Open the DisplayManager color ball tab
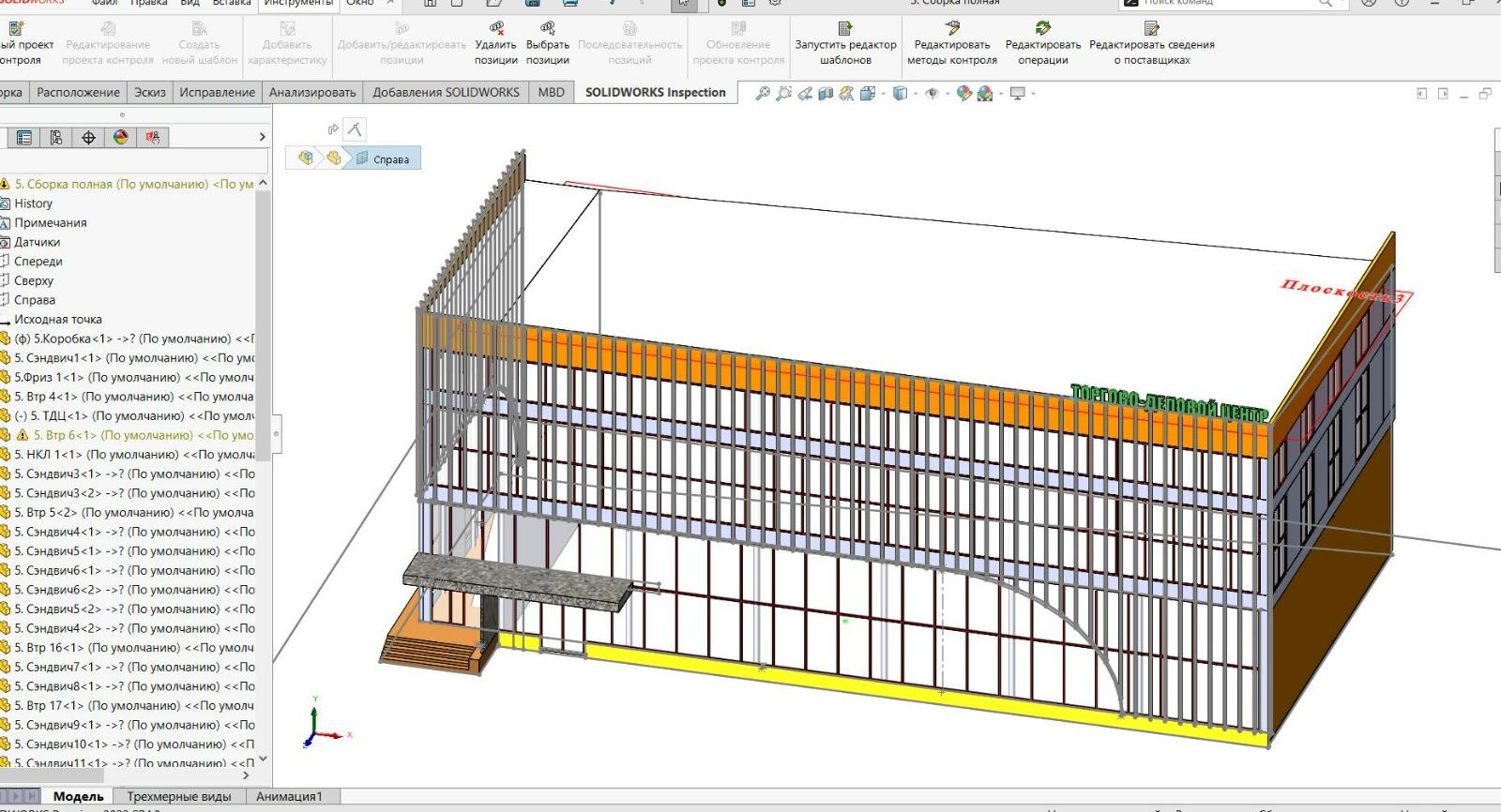 tap(120, 138)
